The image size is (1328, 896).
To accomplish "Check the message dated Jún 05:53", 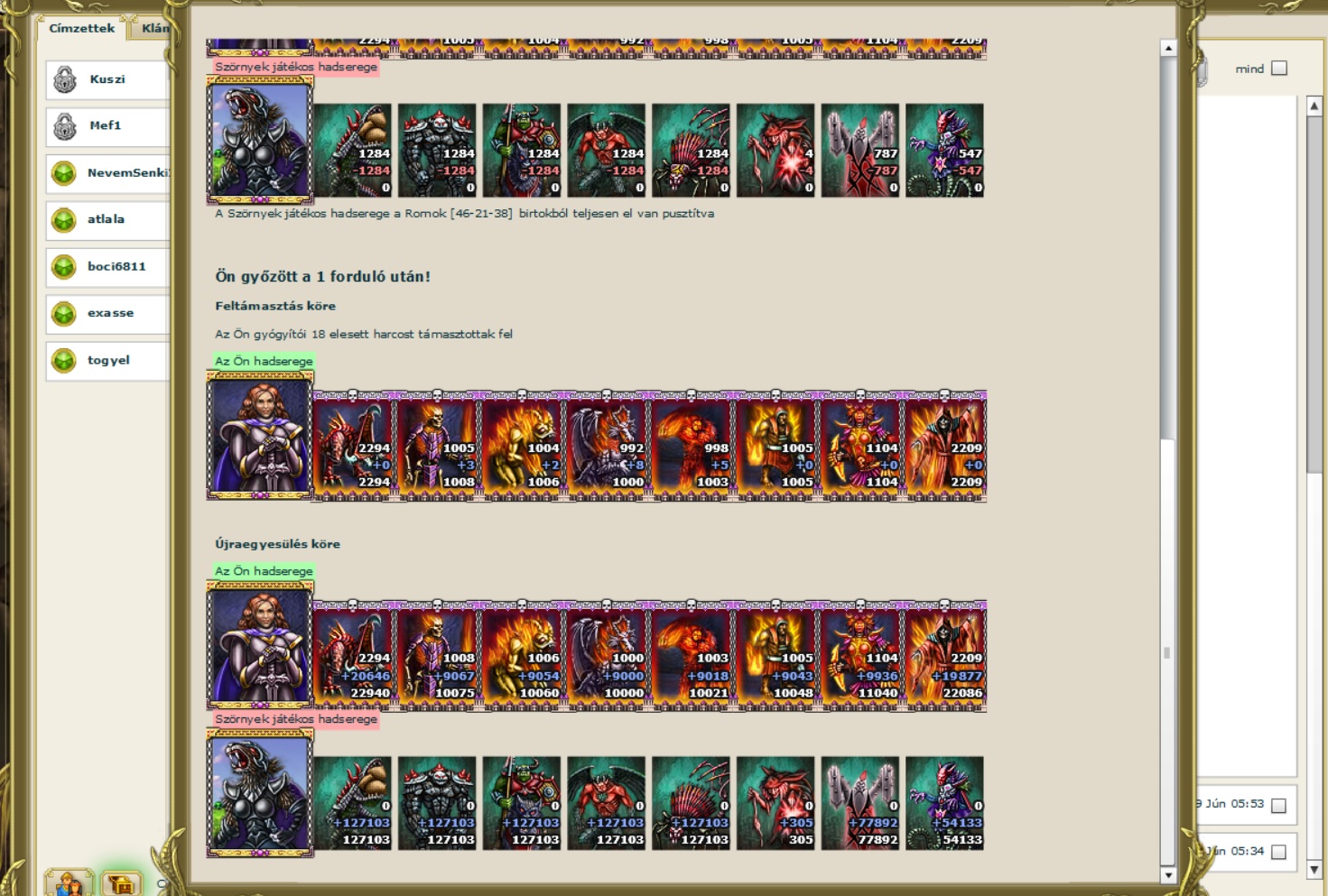I will (1278, 806).
